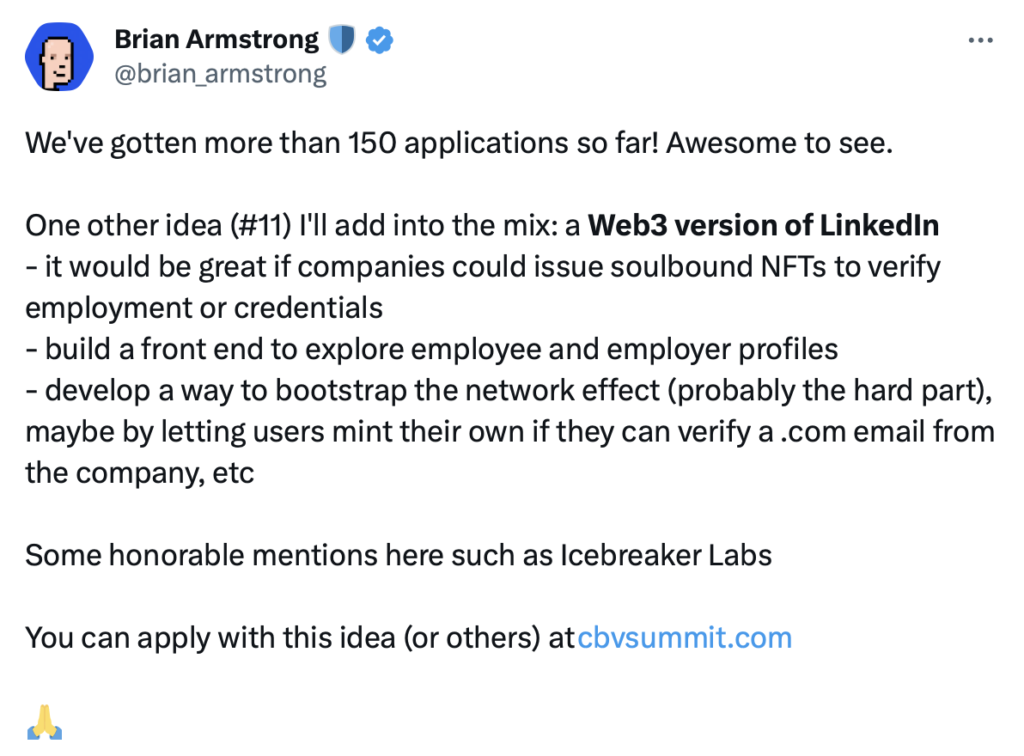The image size is (1024, 756).
Task: Click the blue verified checkmark badge
Action: pyautogui.click(x=380, y=40)
